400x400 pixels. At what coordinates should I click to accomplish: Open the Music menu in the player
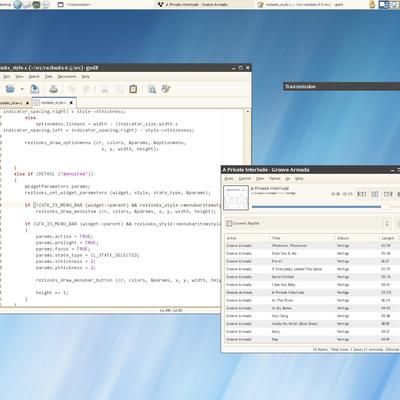pos(229,179)
